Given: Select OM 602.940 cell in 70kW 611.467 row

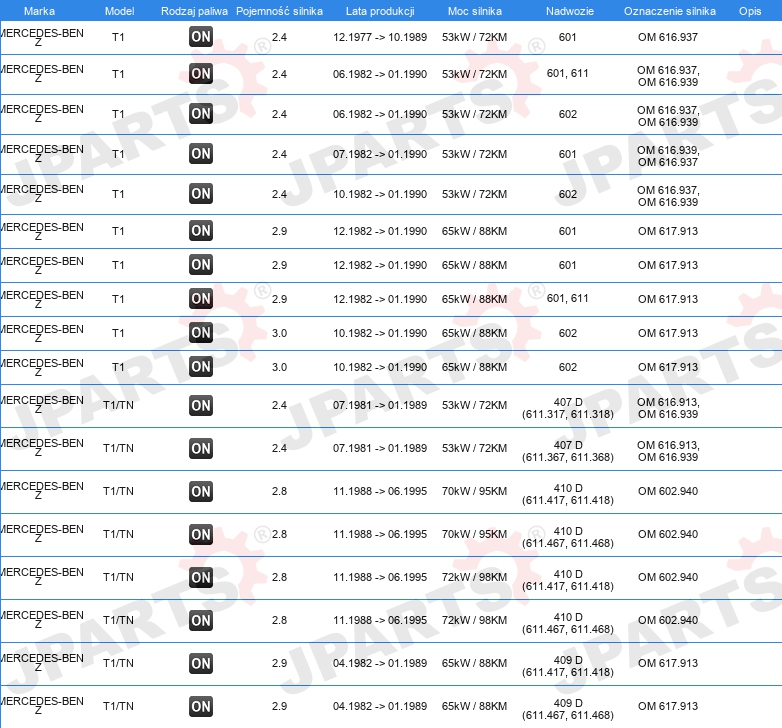Looking at the screenshot, I should 668,534.
